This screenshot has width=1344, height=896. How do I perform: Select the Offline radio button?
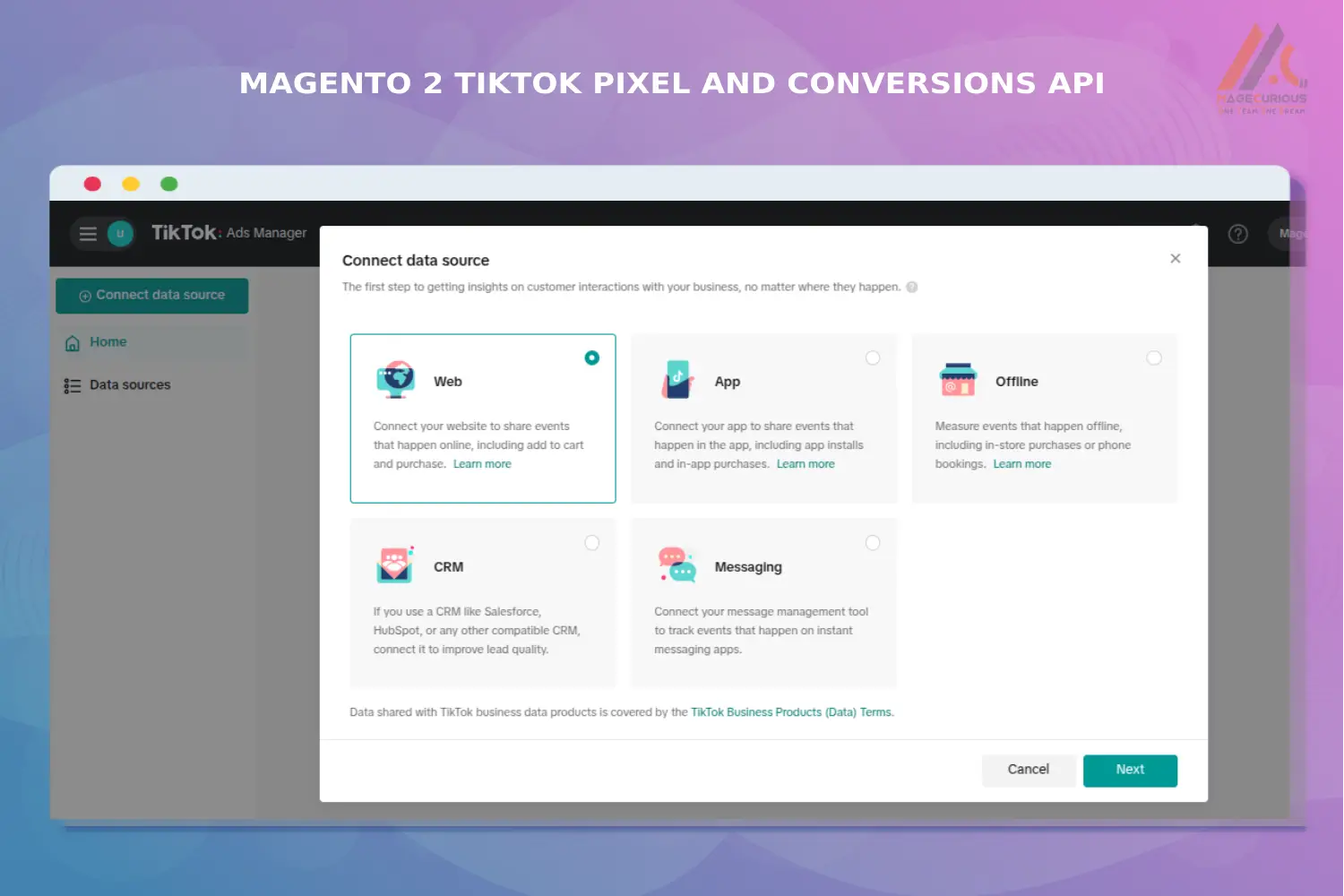pyautogui.click(x=1154, y=358)
